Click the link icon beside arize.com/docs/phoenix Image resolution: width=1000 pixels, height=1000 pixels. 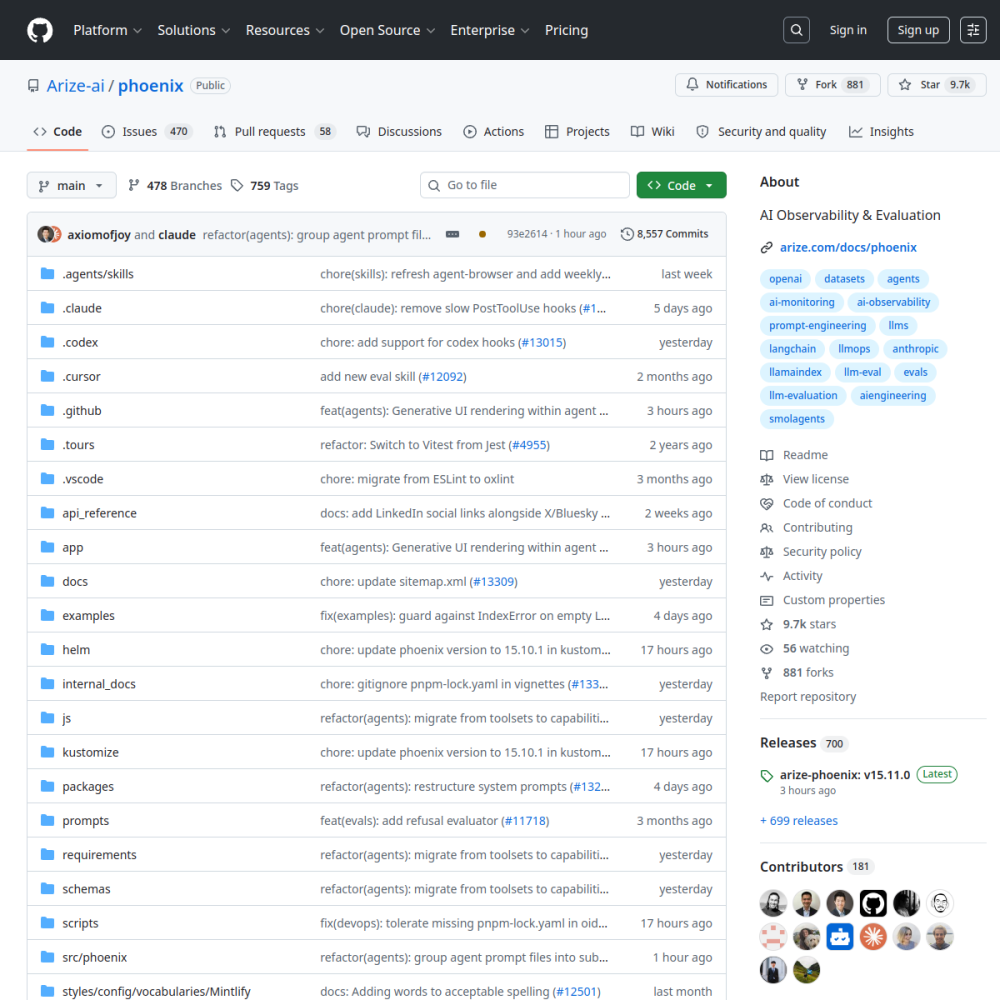tap(767, 247)
